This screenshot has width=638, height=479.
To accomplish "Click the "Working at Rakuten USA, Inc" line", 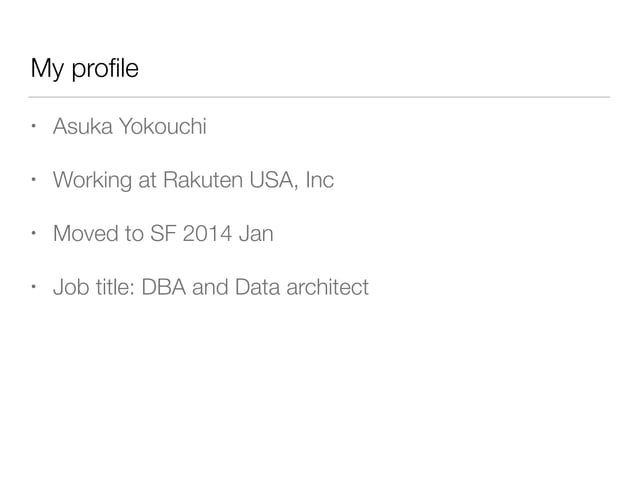I will (193, 181).
